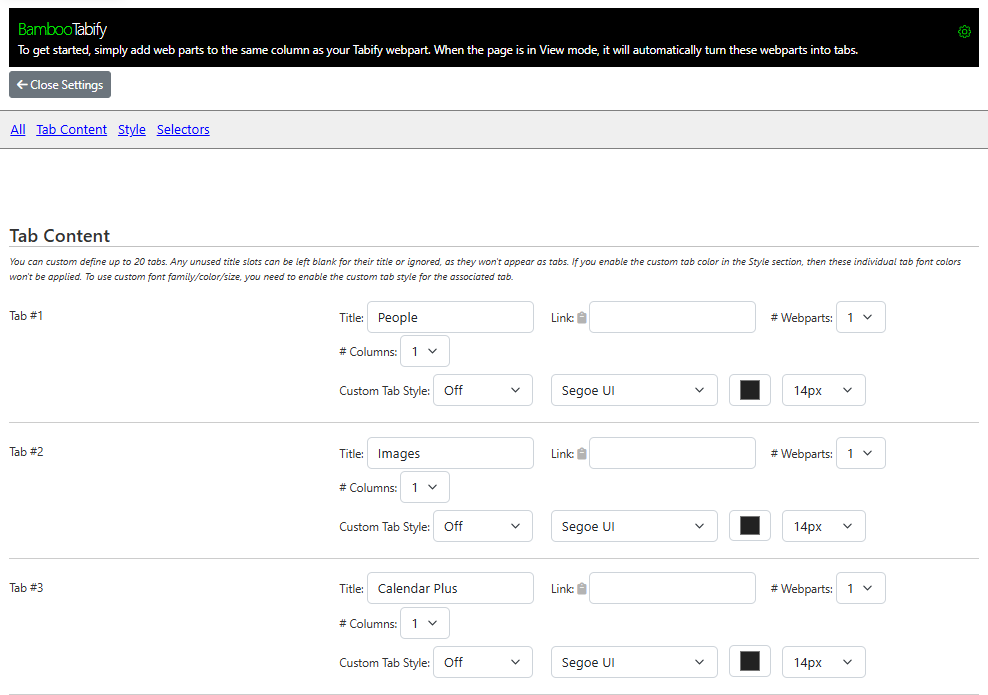This screenshot has width=988, height=695.
Task: Open the # Columns dropdown for Tab #1
Action: 424,351
